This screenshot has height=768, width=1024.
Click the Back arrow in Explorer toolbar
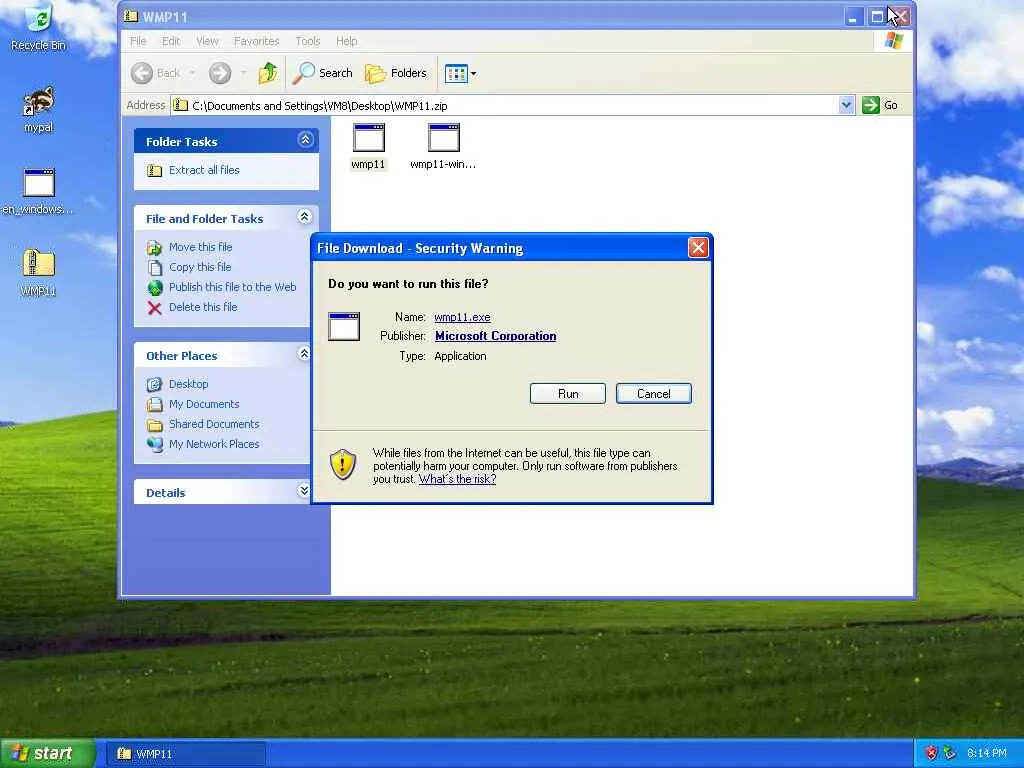[x=155, y=73]
